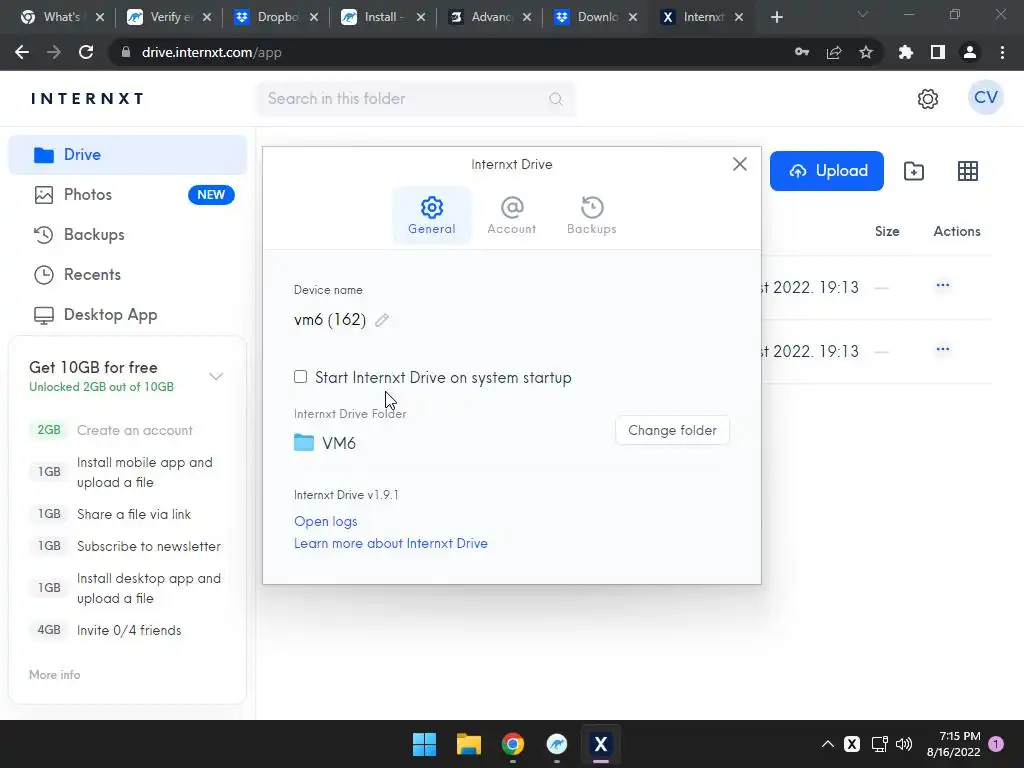
Task: Open Chrome from taskbar
Action: tap(513, 744)
